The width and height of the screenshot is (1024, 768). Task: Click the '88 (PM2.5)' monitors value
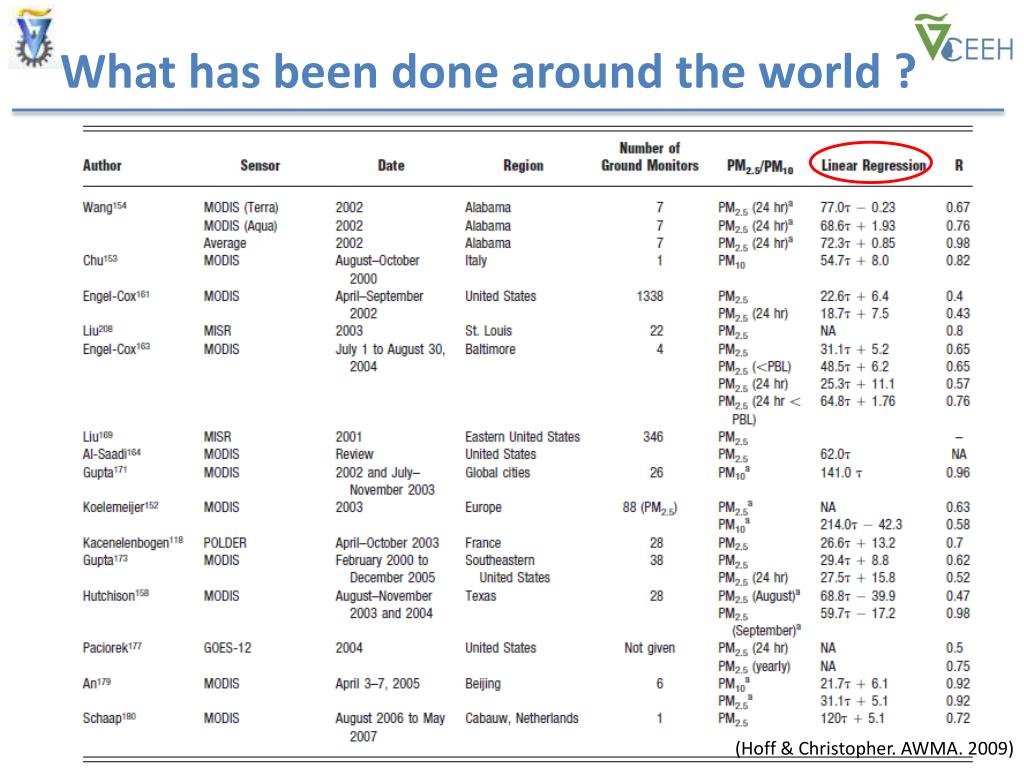click(x=650, y=507)
